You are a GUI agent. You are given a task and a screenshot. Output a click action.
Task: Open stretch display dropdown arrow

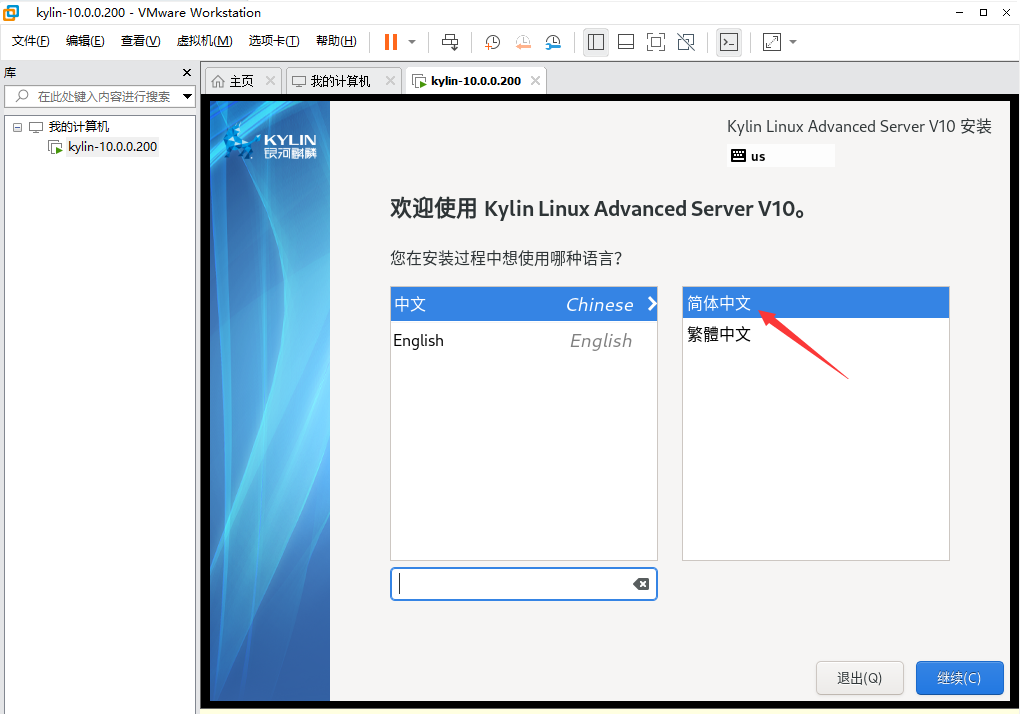793,42
